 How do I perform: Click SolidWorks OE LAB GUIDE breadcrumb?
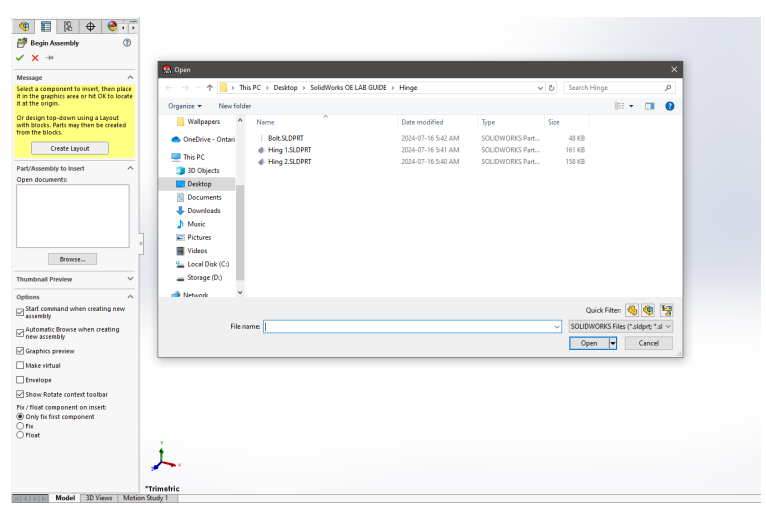[348, 88]
